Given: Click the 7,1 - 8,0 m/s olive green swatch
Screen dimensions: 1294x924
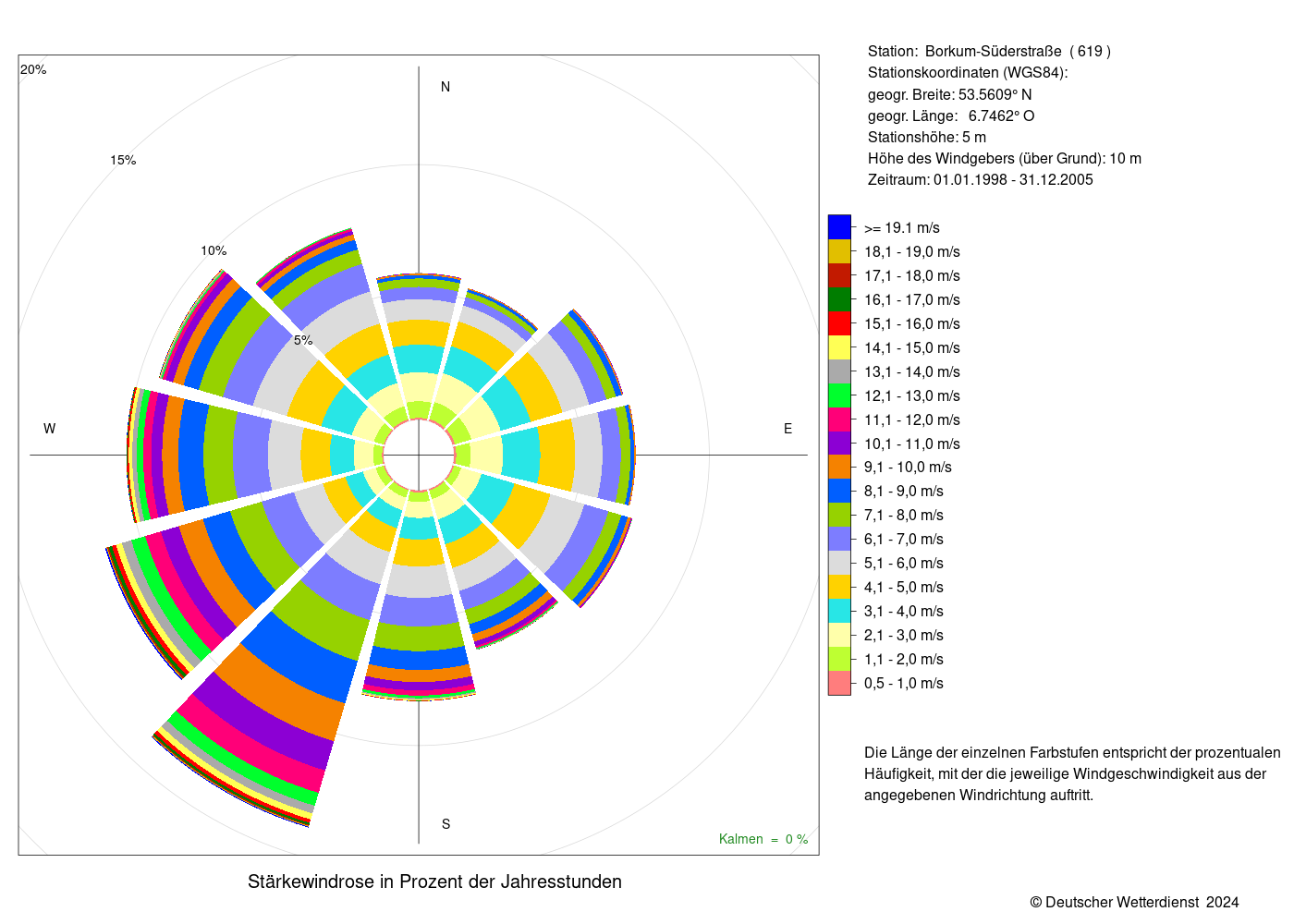Looking at the screenshot, I should (839, 515).
